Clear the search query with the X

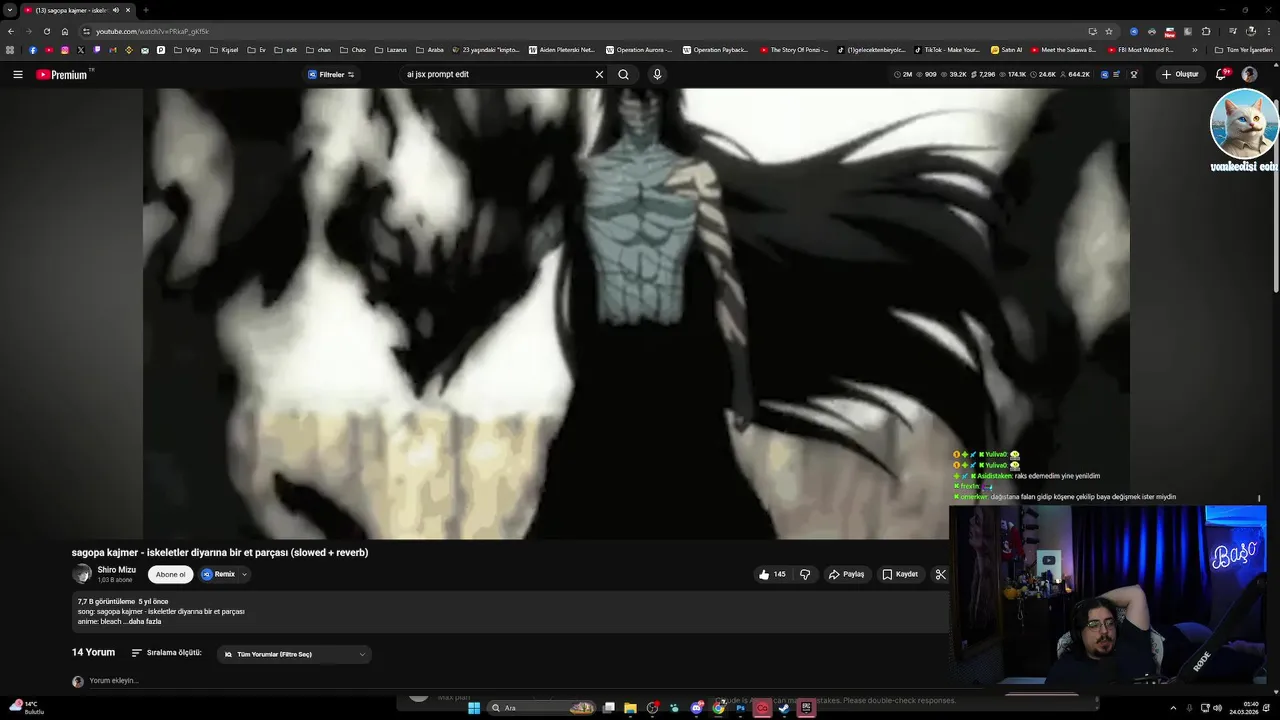(599, 74)
